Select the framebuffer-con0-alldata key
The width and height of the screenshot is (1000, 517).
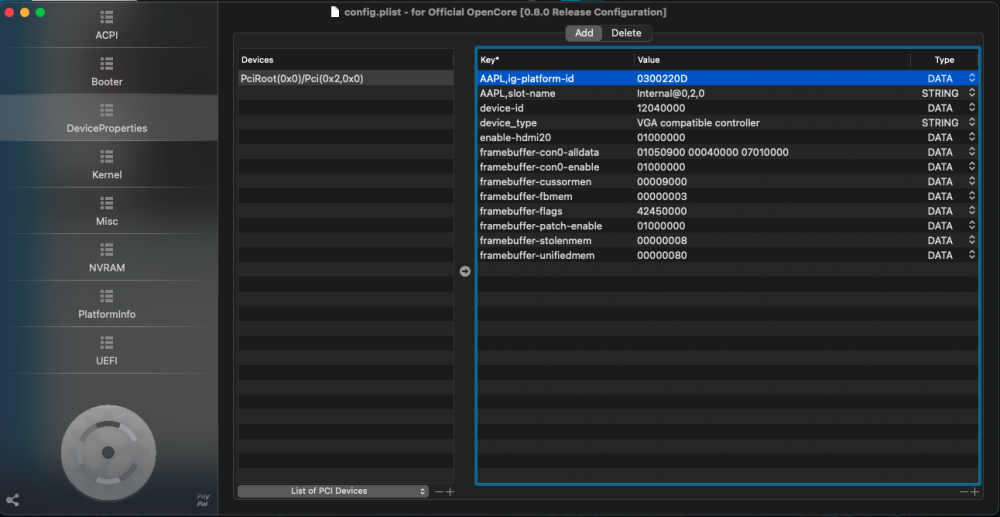coord(539,152)
